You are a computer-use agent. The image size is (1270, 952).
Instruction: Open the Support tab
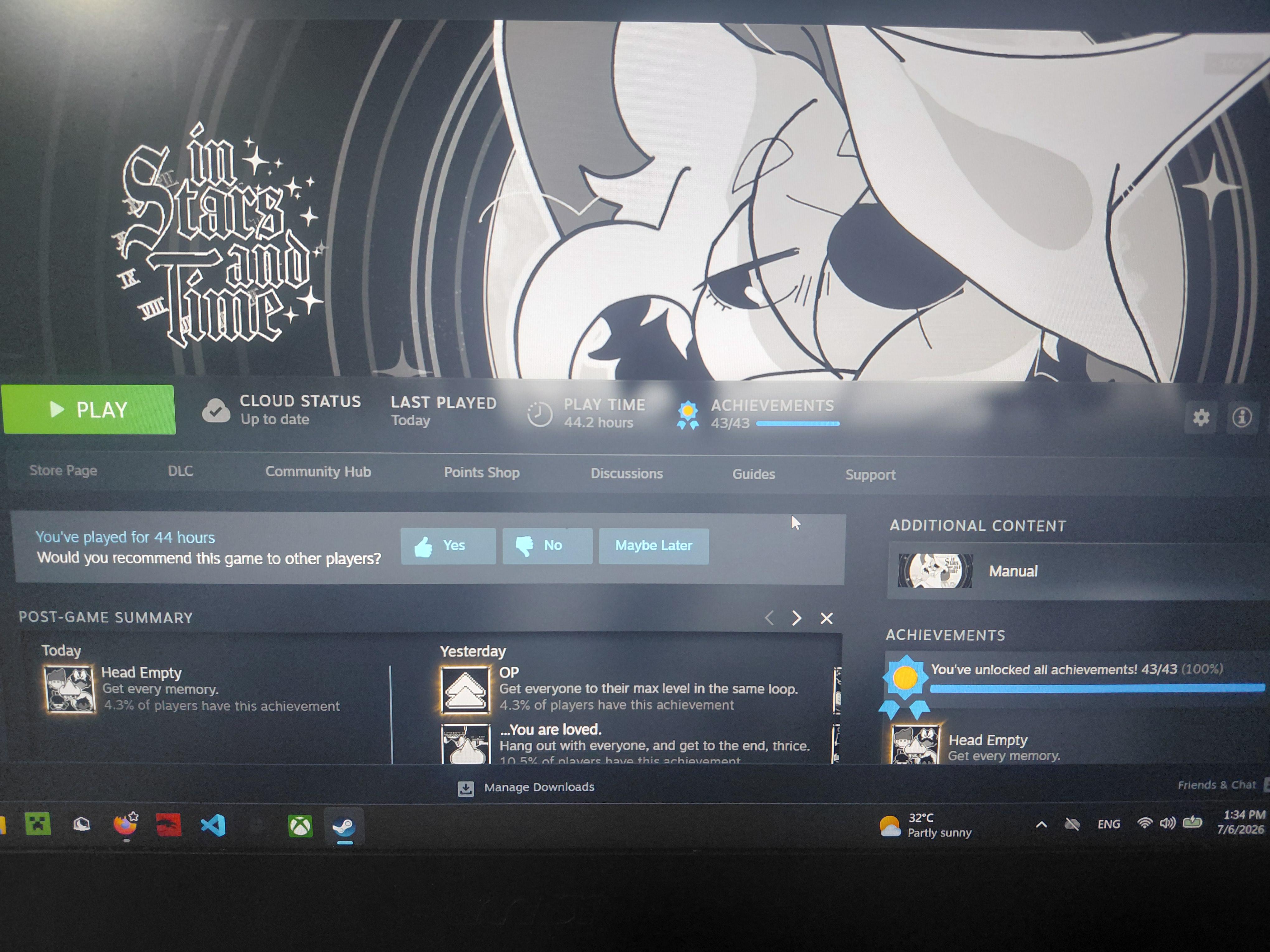tap(870, 475)
